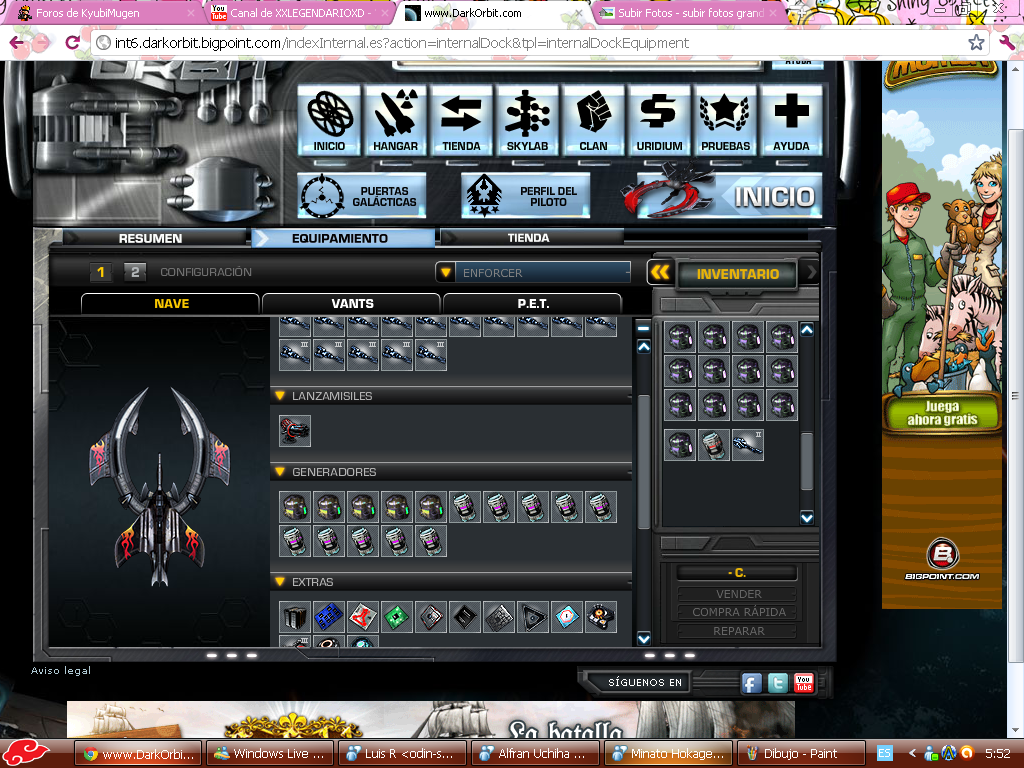The width and height of the screenshot is (1024, 768).
Task: Open the PRUEBAS achievements section
Action: [x=725, y=120]
